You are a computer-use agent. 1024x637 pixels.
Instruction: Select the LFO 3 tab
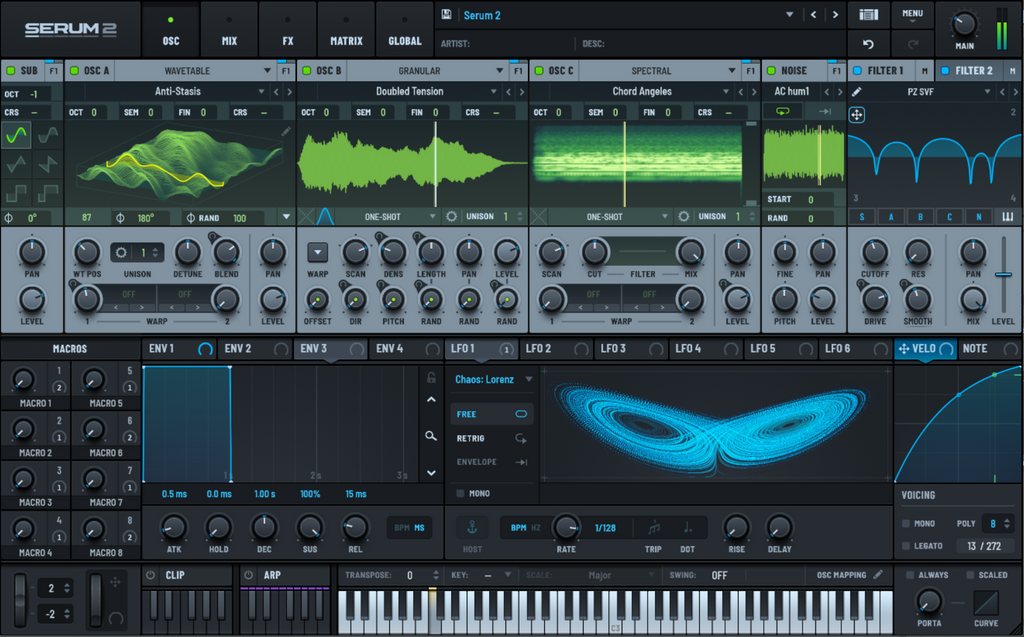[631, 349]
